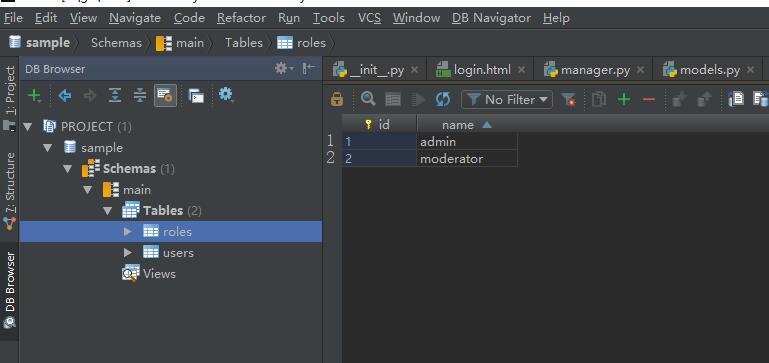The image size is (769, 363).
Task: Open the Navigate menu
Action: (135, 18)
